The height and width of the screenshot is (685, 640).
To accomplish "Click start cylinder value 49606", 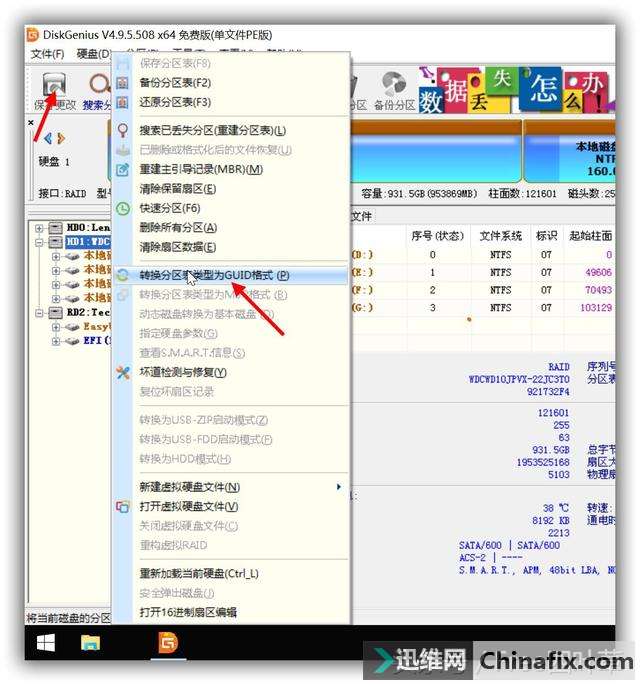I will pyautogui.click(x=598, y=273).
